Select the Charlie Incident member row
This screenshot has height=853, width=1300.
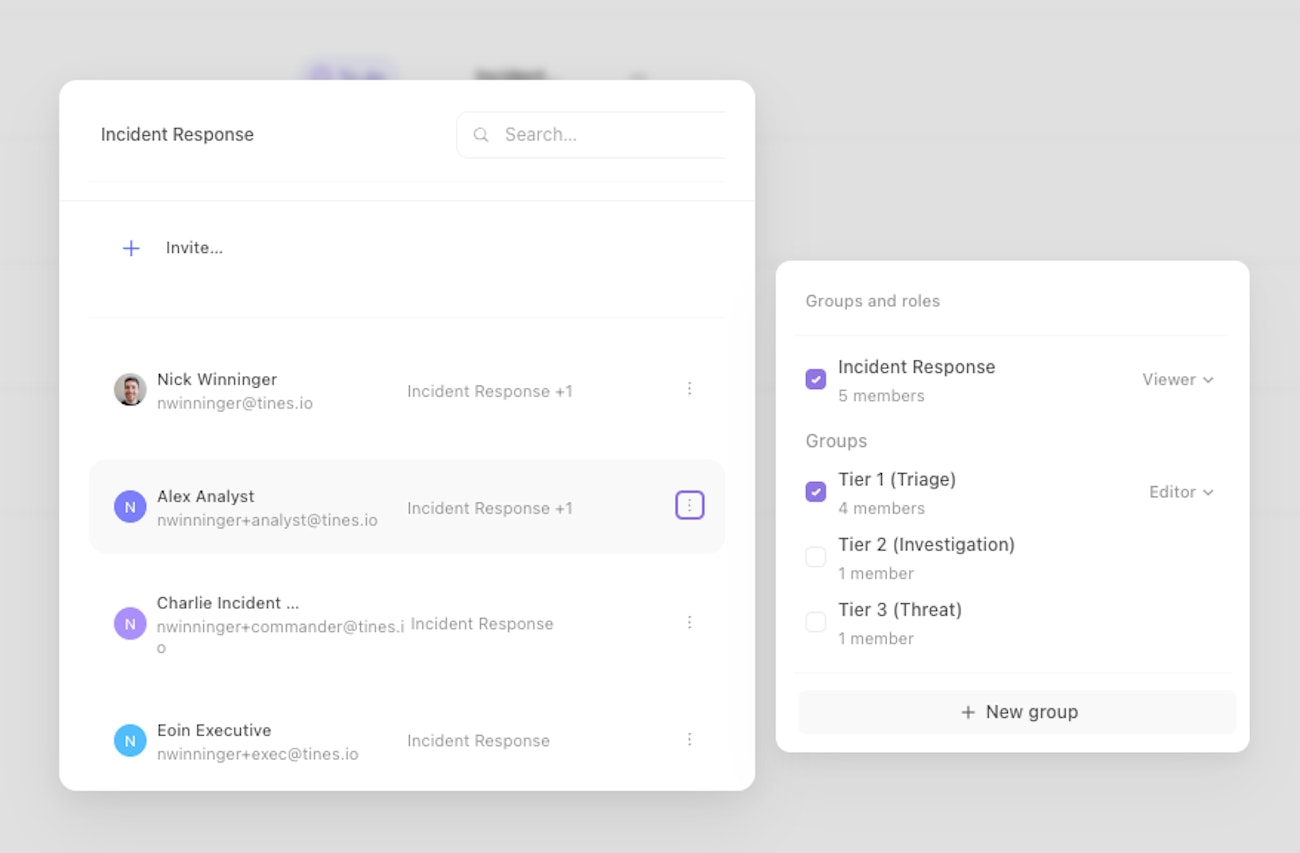coord(300,623)
